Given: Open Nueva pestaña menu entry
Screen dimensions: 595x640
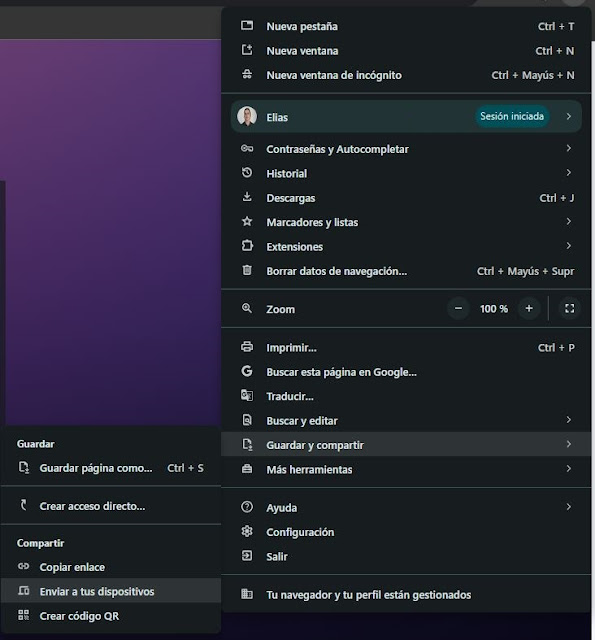Looking at the screenshot, I should pyautogui.click(x=406, y=26).
